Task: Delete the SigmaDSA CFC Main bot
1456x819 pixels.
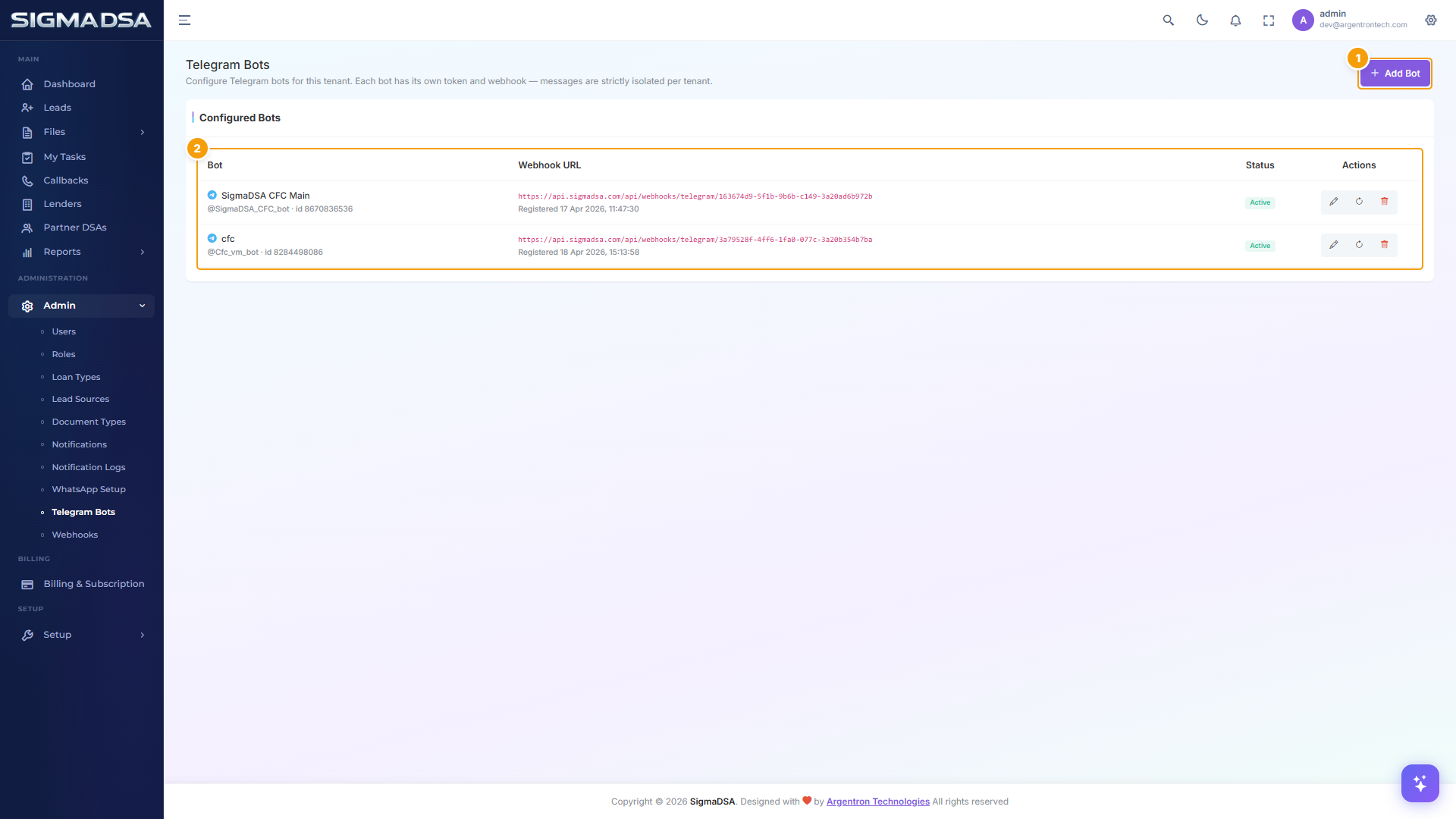Action: pos(1385,202)
